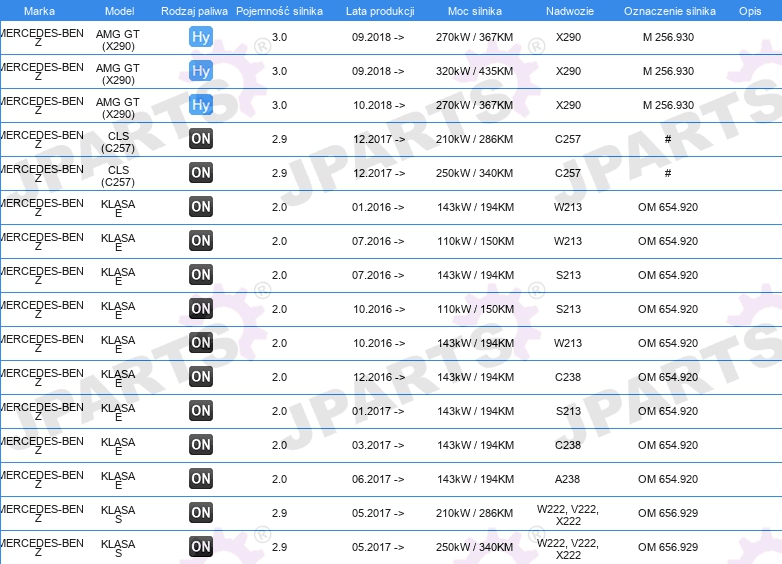Click M 256.930 in the 320kW AMG GT row
This screenshot has height=564, width=782.
(x=668, y=71)
